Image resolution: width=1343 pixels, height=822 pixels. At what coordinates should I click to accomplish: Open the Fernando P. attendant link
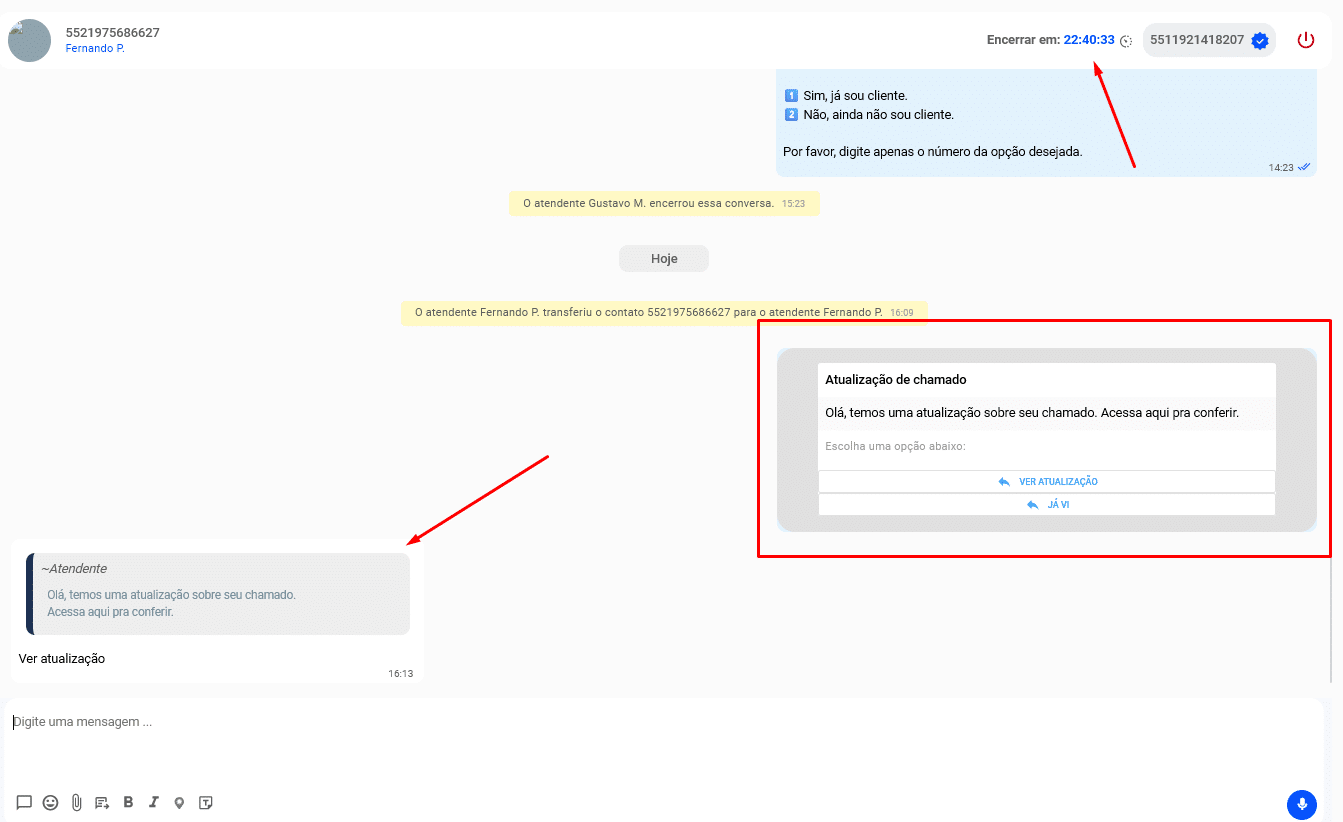94,47
